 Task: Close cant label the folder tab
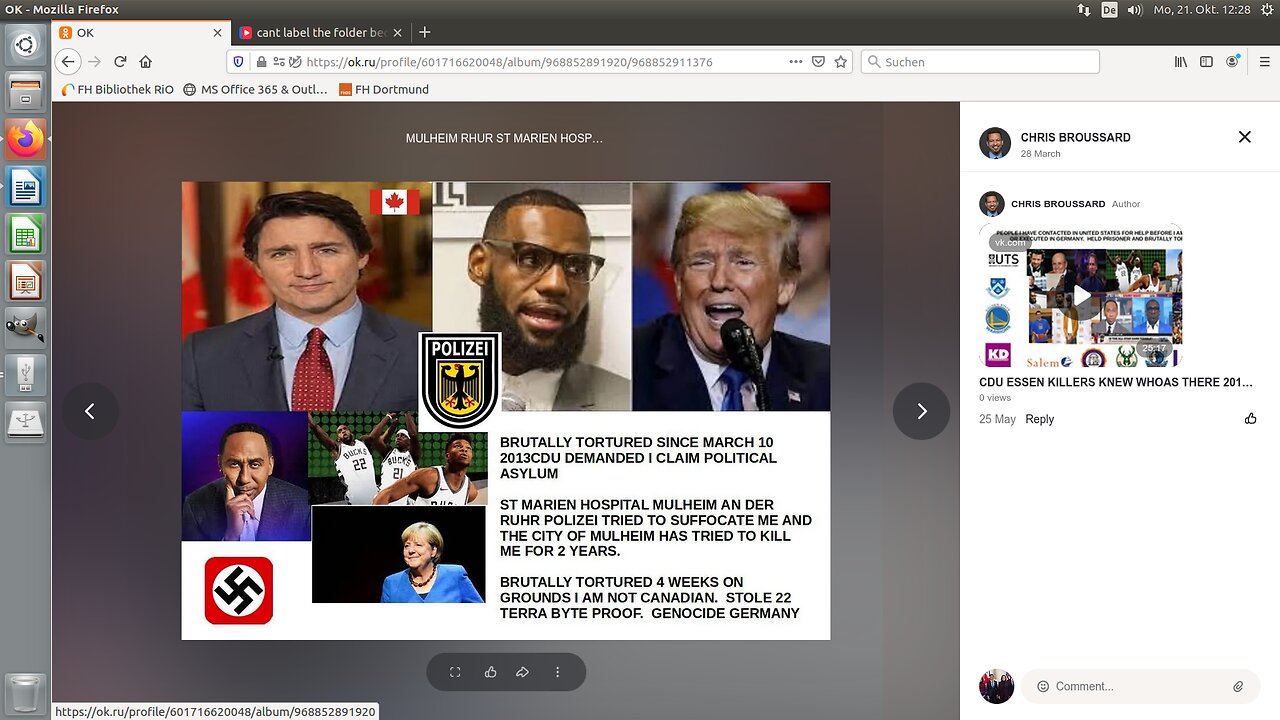coord(397,32)
